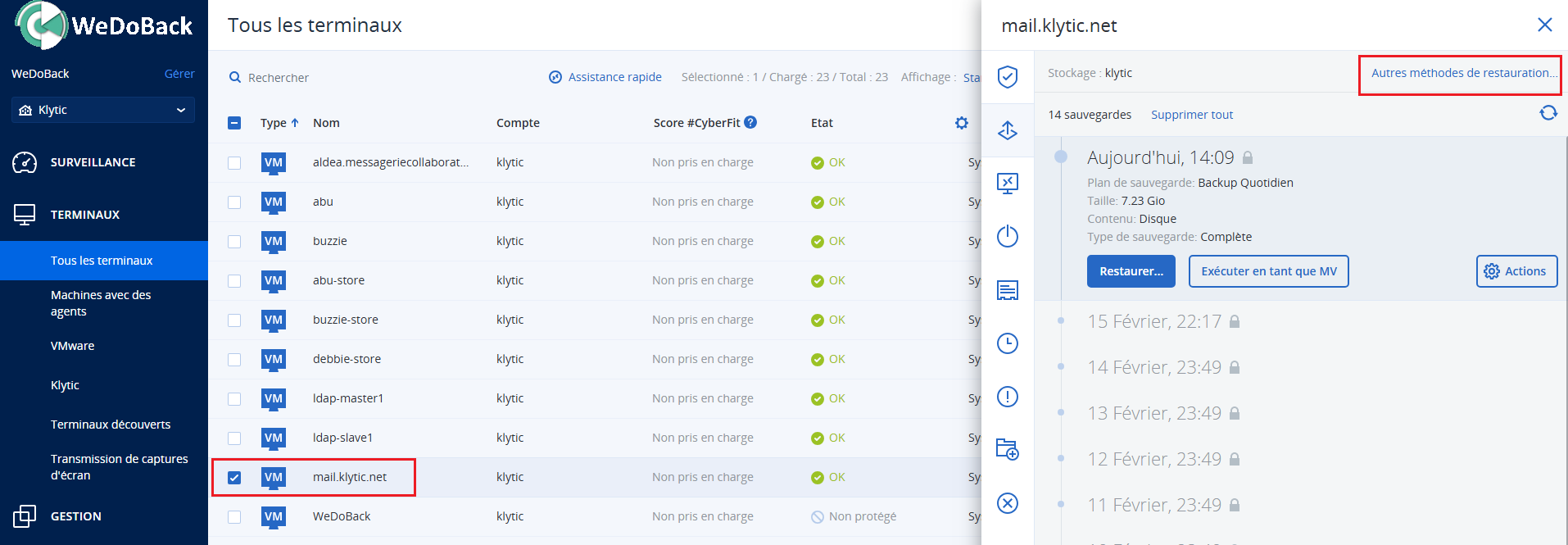Expand the 14 Février, 23:49 backup
The image size is (1568, 545).
1154,367
